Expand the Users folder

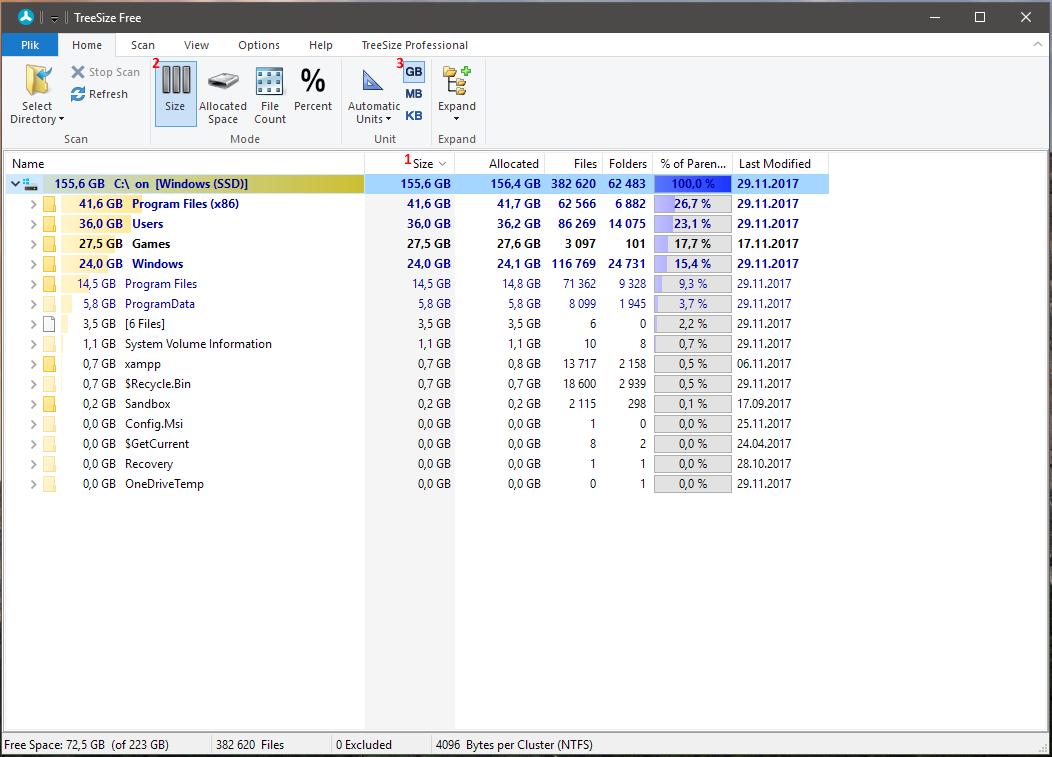tap(33, 224)
